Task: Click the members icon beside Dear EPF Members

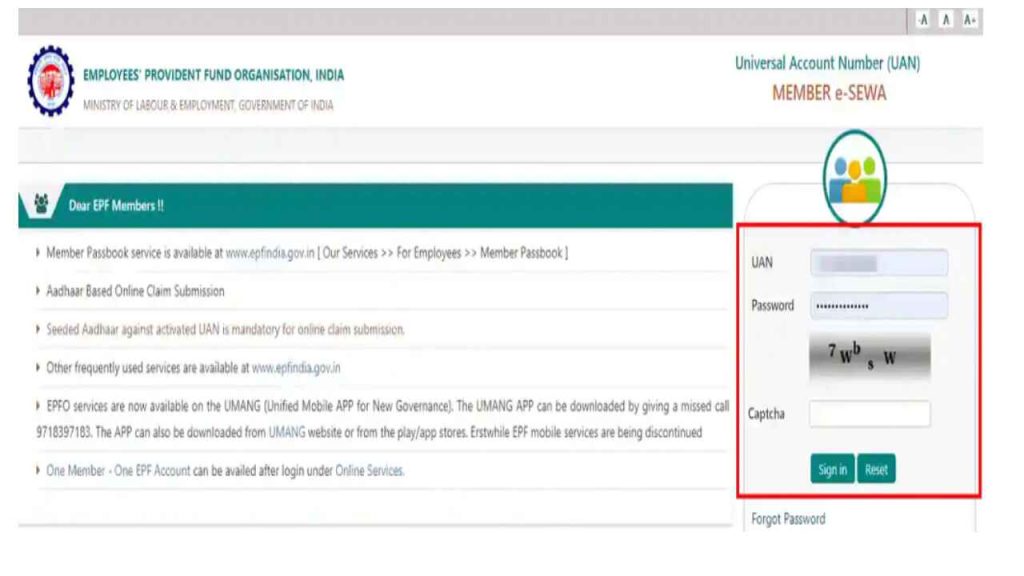Action: click(x=41, y=204)
